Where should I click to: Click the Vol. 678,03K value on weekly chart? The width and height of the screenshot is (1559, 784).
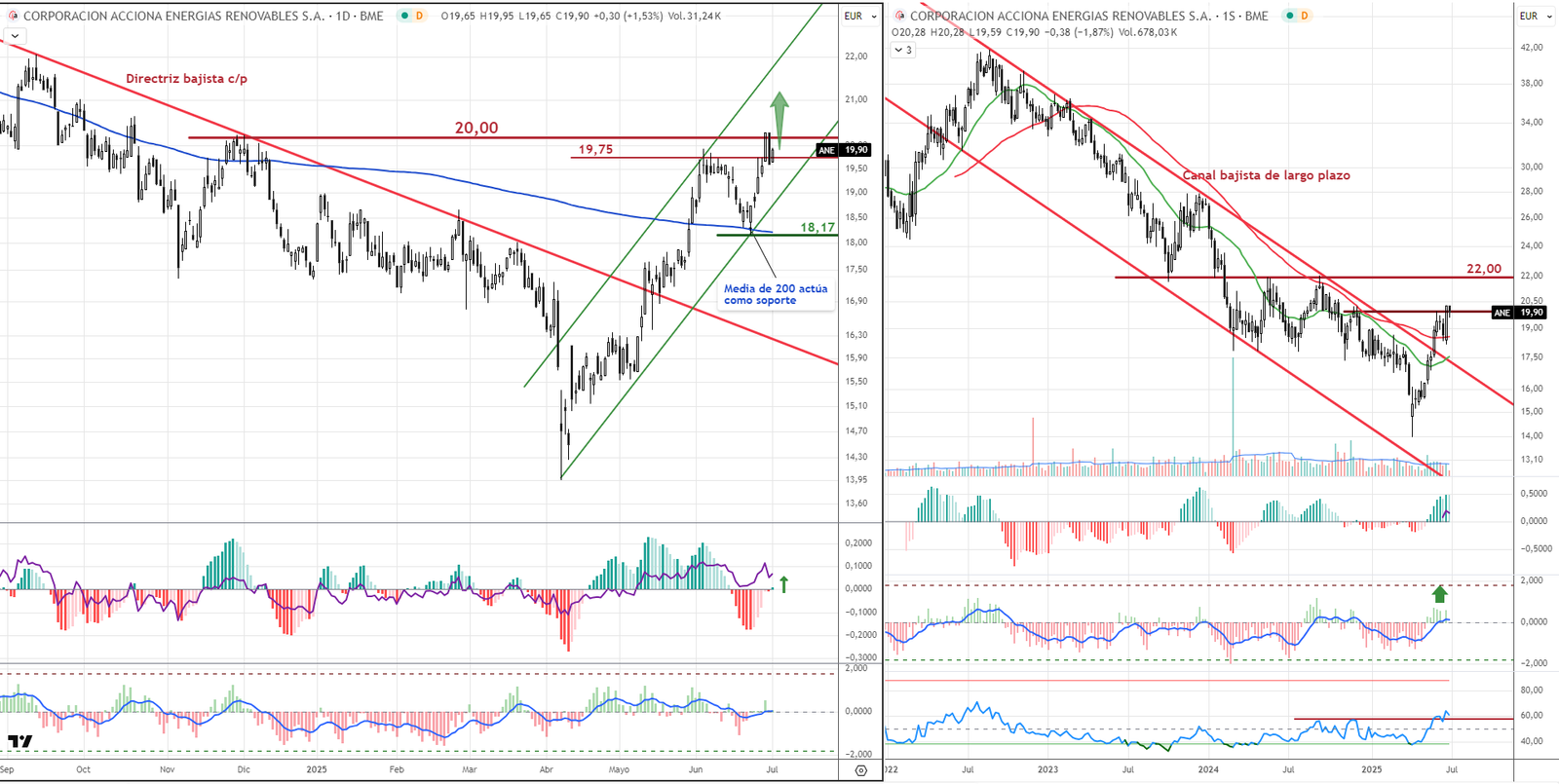(x=1148, y=32)
